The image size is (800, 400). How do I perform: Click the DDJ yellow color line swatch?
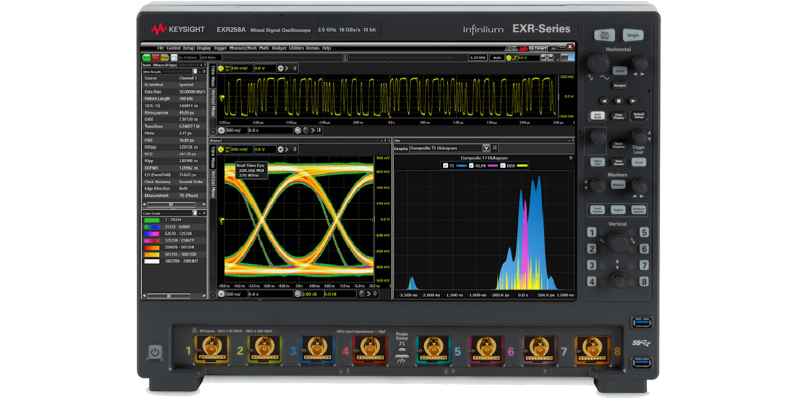(x=521, y=165)
